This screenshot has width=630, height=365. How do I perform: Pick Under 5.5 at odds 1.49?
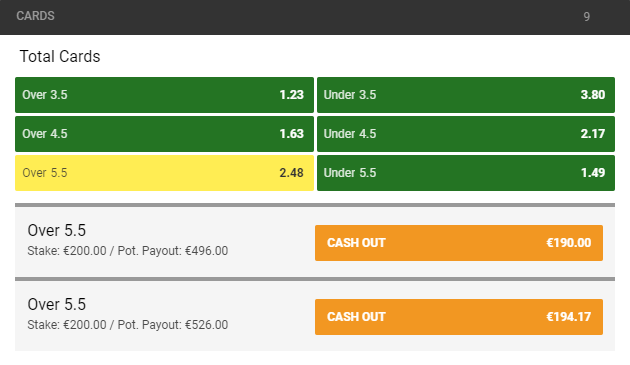coord(466,173)
